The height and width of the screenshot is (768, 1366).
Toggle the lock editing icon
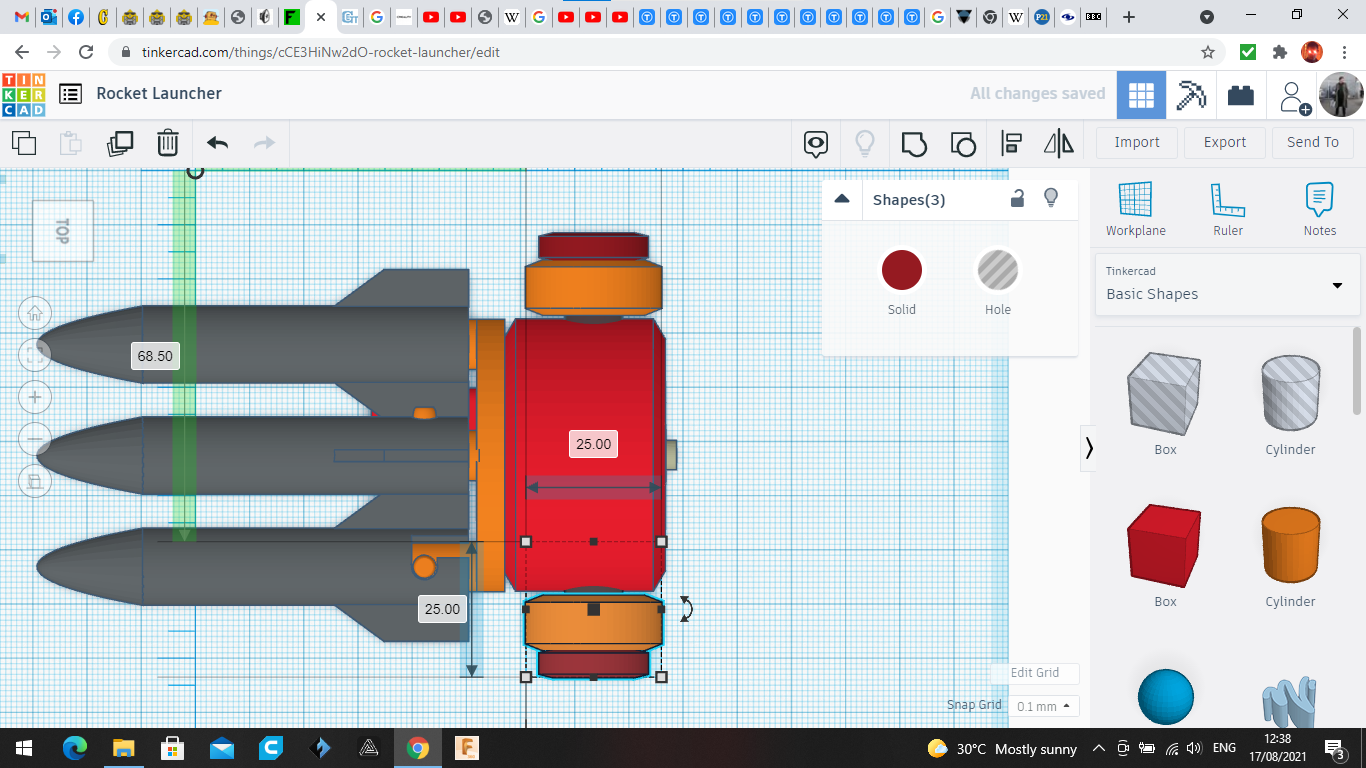1017,198
